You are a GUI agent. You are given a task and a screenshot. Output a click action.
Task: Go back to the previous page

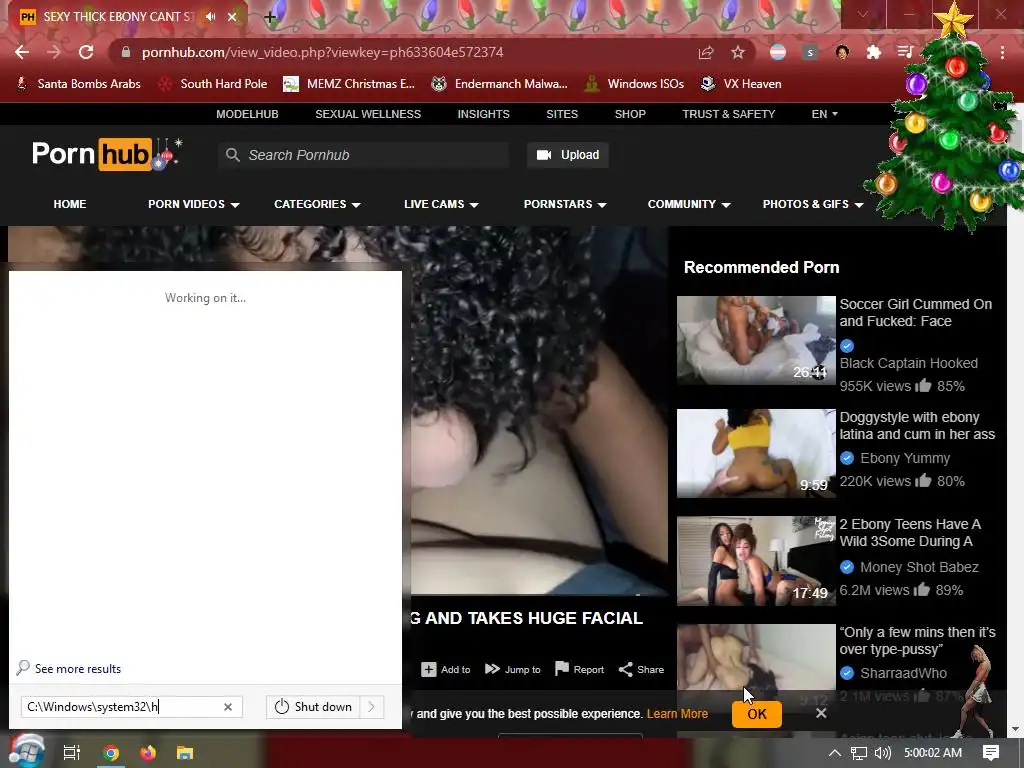[22, 52]
